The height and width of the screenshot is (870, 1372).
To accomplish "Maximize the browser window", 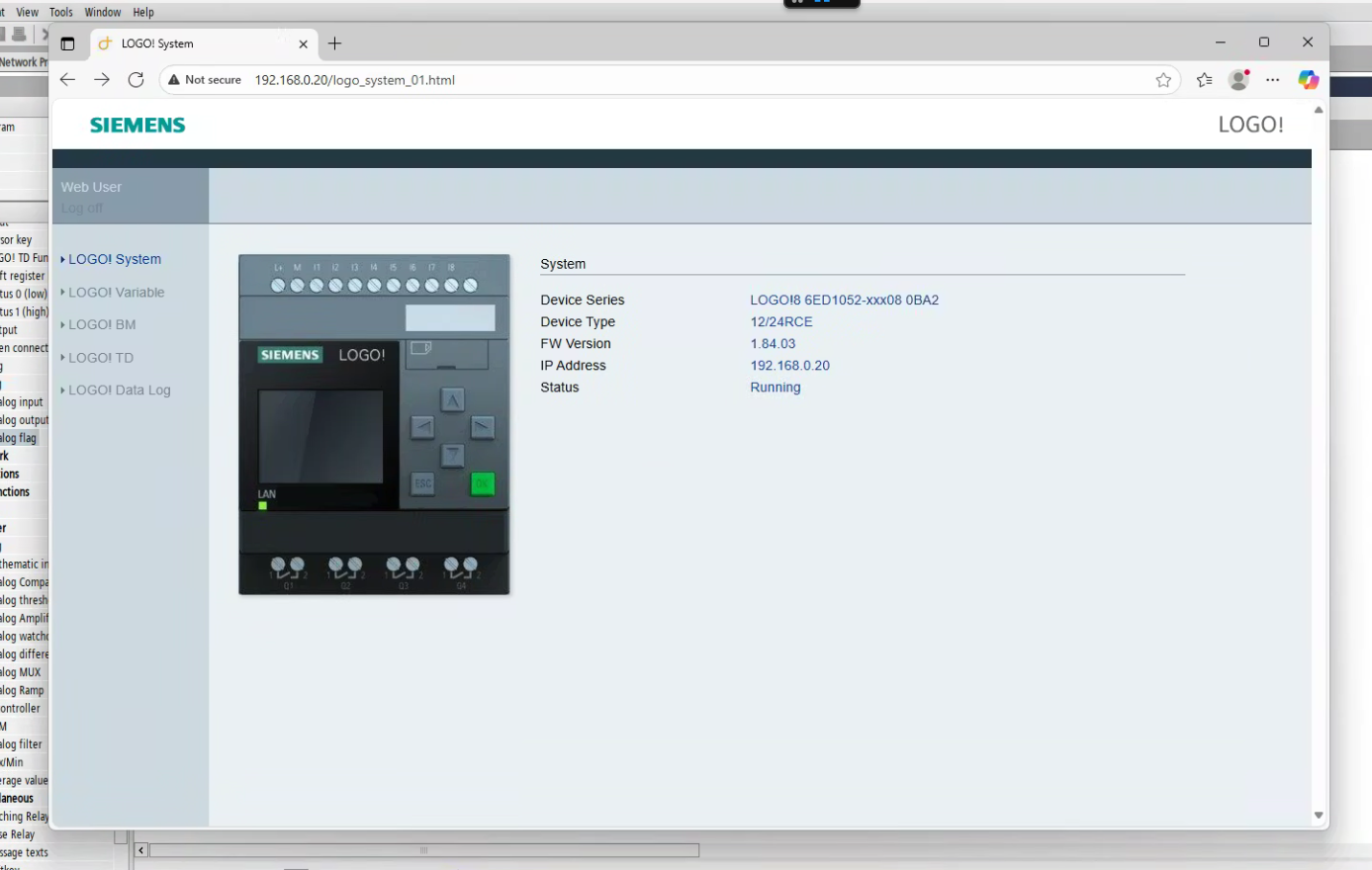I will tap(1264, 43).
